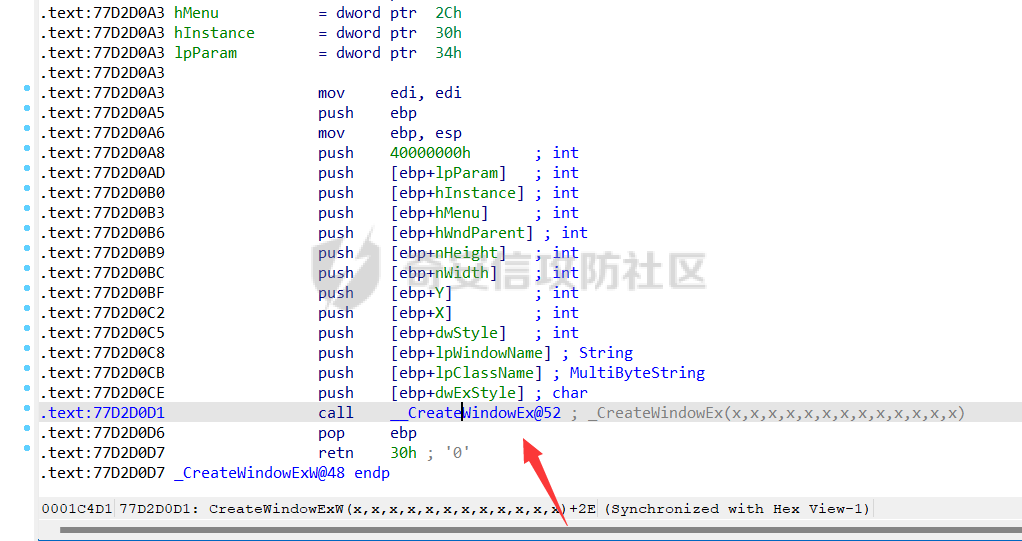The image size is (1022, 541).
Task: Click [ebp+hMenu] operand
Action: [439, 213]
